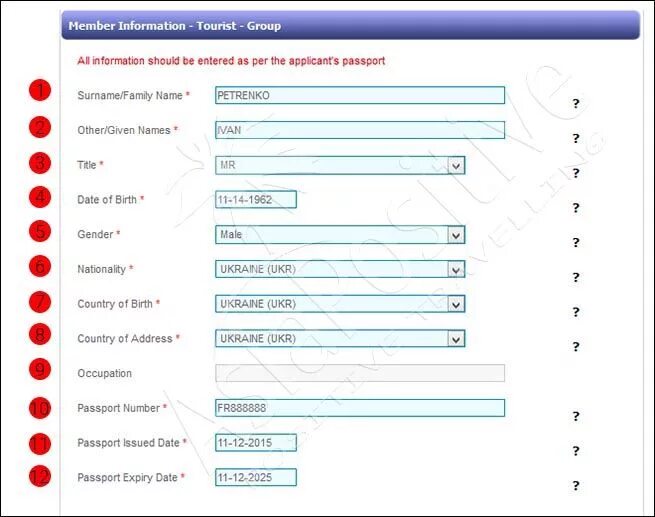Screen dimensions: 655x517
Task: Click the help icon for Date of Birth
Action: pyautogui.click(x=576, y=208)
